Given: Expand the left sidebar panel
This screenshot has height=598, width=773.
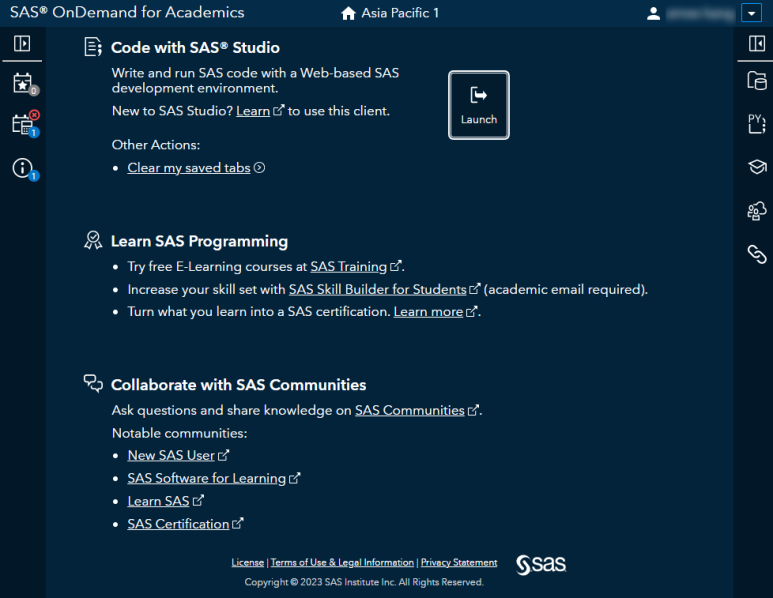Looking at the screenshot, I should 22,44.
